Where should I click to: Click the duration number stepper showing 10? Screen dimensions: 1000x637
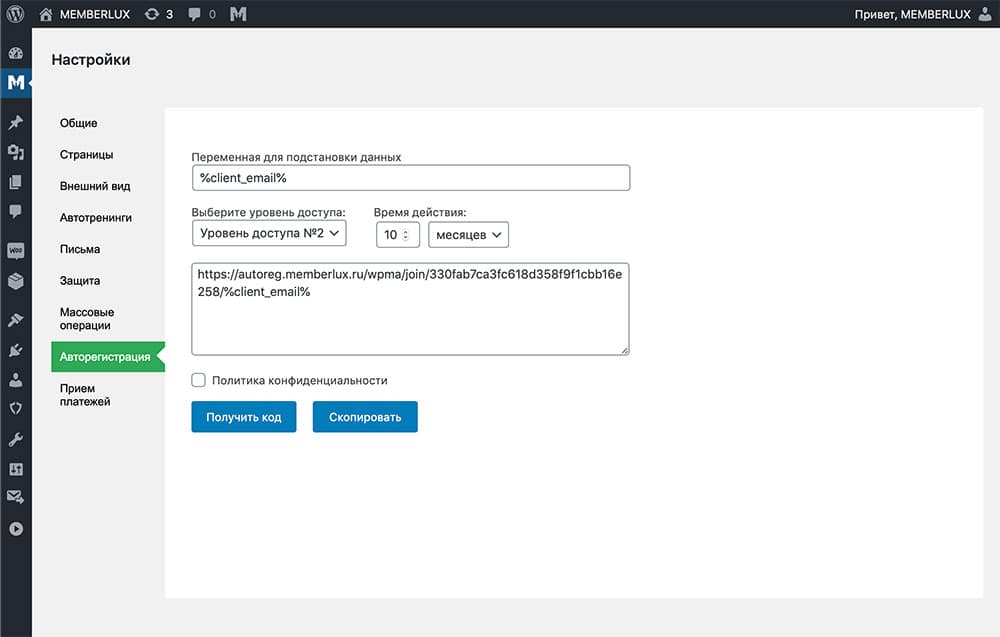point(397,234)
